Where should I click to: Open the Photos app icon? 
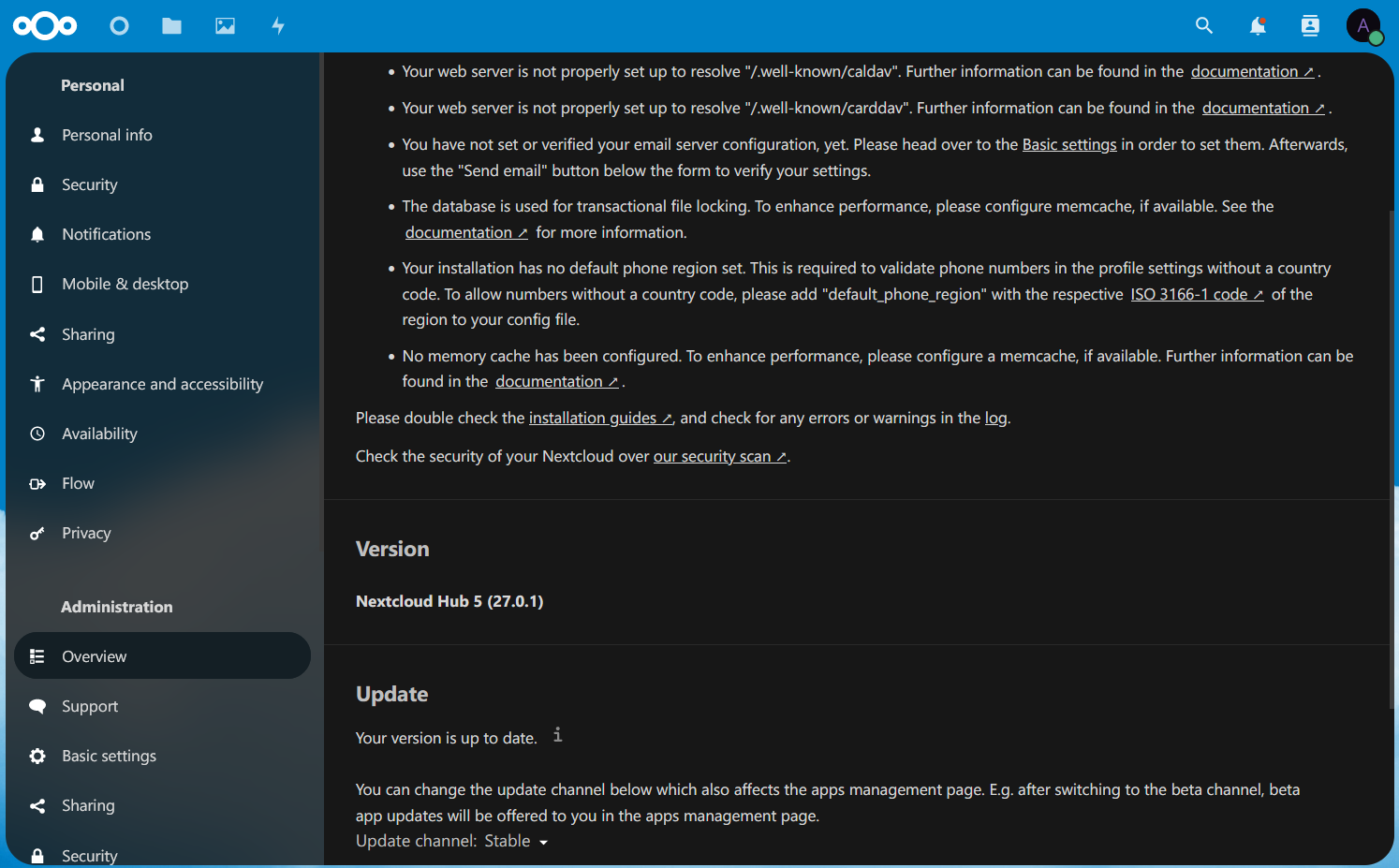coord(225,26)
